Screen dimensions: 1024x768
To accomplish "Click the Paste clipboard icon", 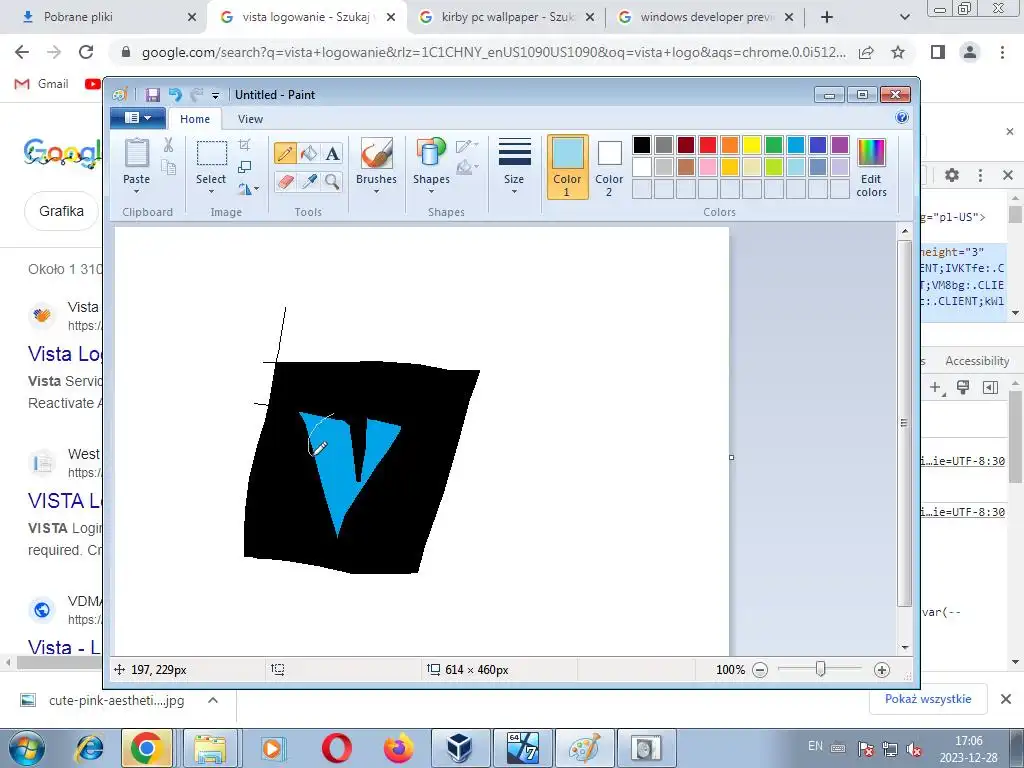I will coord(136,153).
